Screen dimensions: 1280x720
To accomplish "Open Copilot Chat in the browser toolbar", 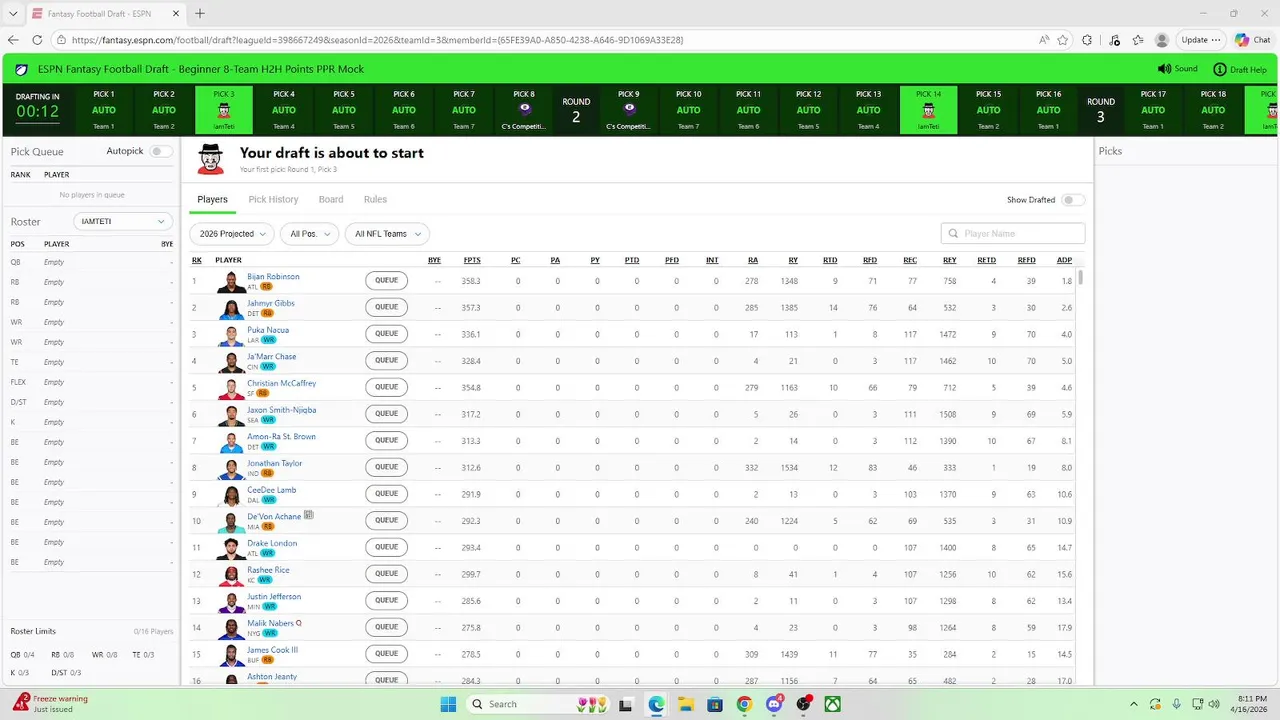I will [x=1253, y=40].
